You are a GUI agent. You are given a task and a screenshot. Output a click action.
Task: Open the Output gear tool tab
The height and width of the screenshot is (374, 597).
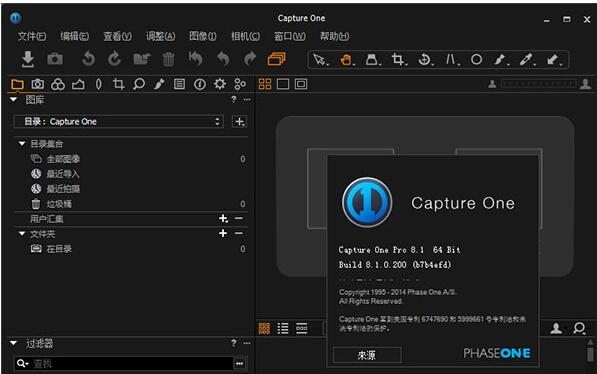pyautogui.click(x=220, y=84)
